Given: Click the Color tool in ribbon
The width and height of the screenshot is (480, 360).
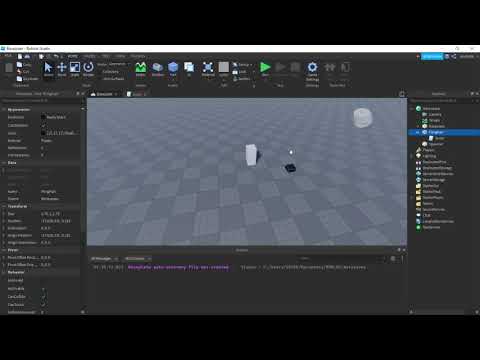Looking at the screenshot, I should (224, 69).
